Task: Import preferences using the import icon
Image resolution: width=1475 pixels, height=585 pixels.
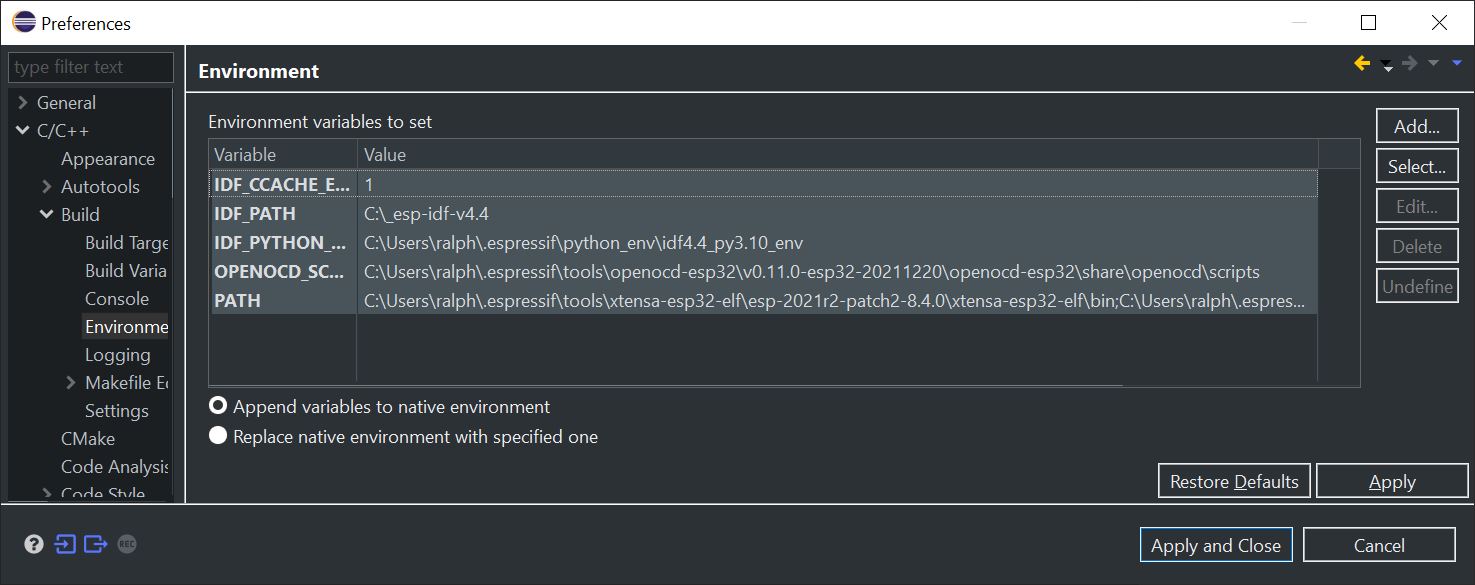Action: (65, 543)
